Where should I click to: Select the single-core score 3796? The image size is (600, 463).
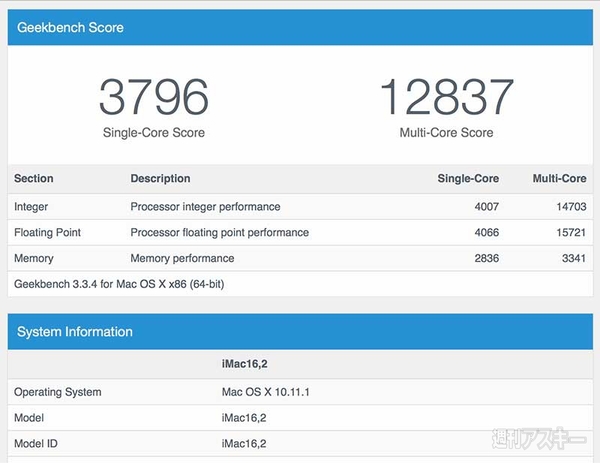pyautogui.click(x=154, y=97)
